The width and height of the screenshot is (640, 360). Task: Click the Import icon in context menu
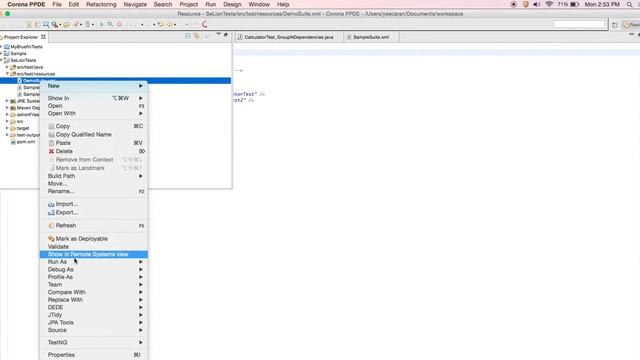click(x=51, y=204)
